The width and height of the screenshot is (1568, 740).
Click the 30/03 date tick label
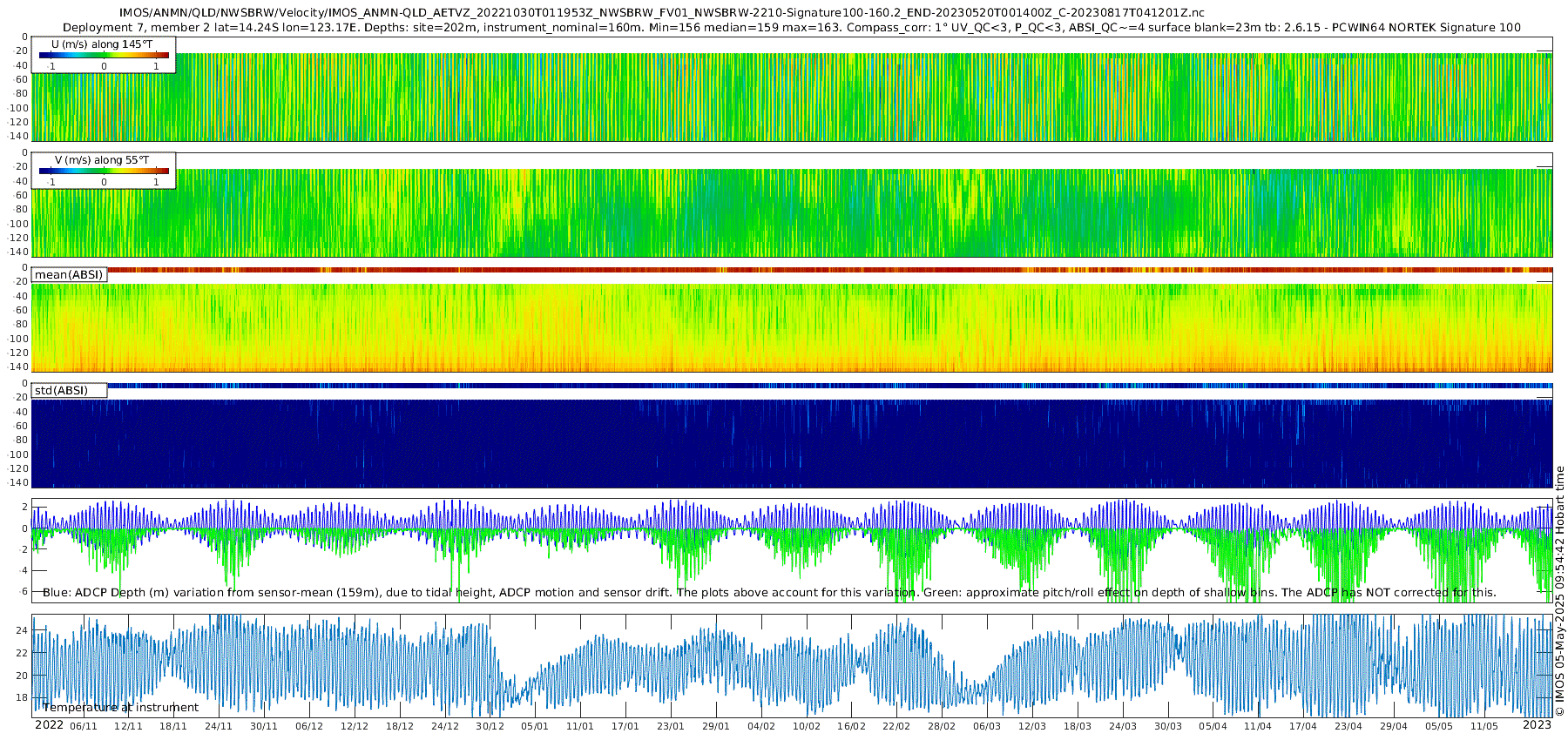(1168, 726)
